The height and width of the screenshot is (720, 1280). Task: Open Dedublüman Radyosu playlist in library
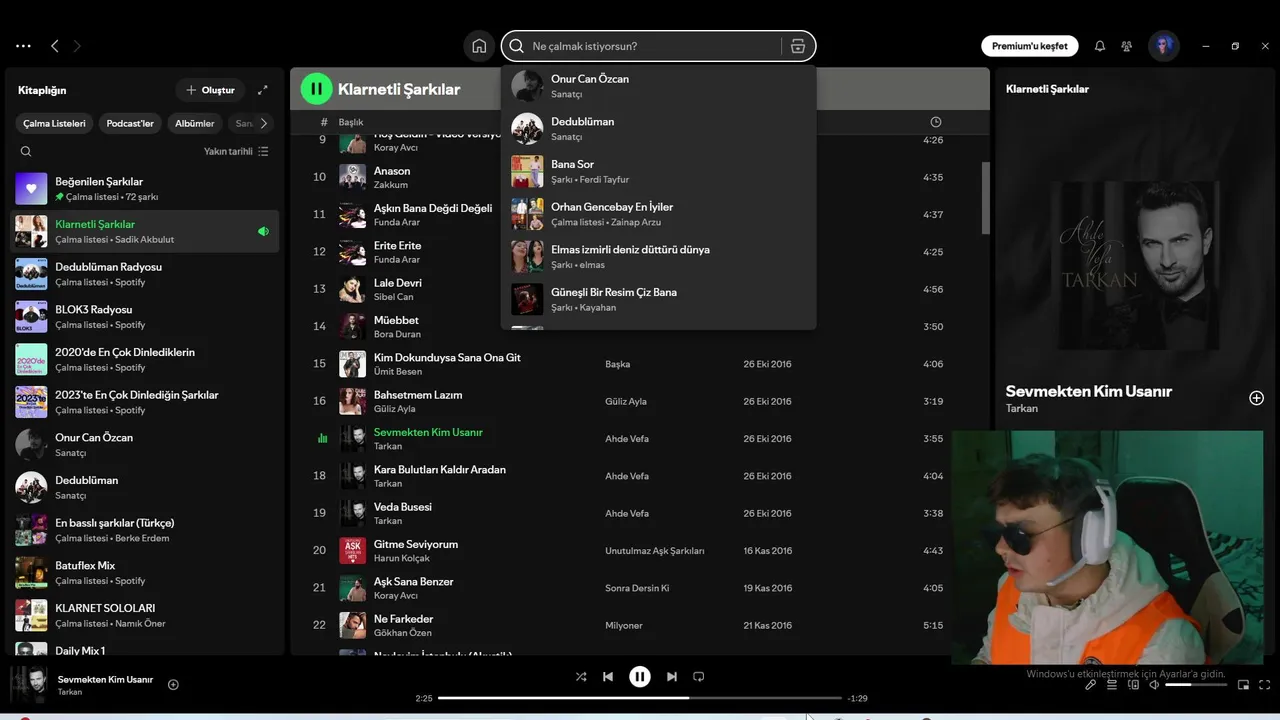145,274
